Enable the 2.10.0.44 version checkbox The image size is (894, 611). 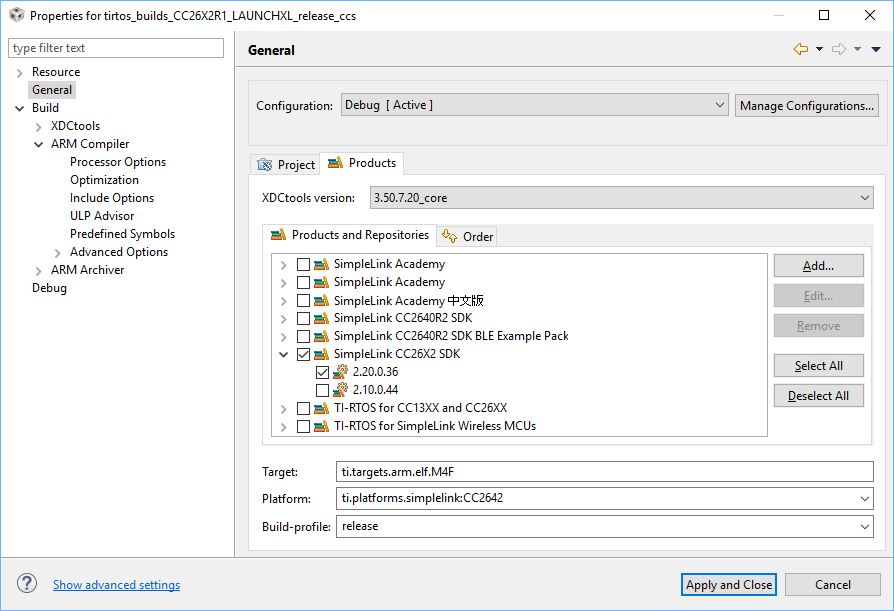(322, 390)
